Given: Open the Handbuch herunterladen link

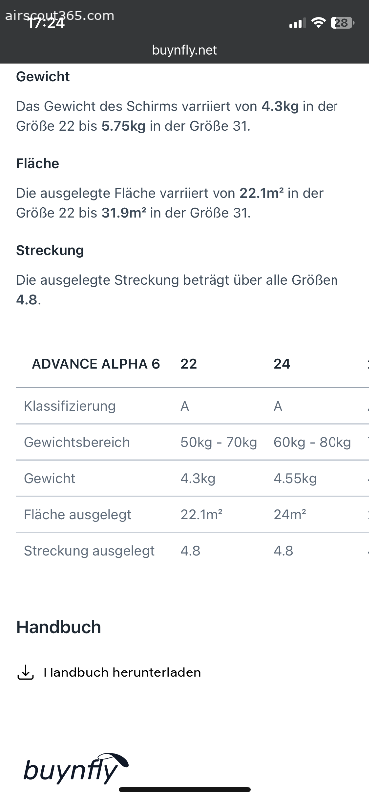Looking at the screenshot, I should 122,672.
